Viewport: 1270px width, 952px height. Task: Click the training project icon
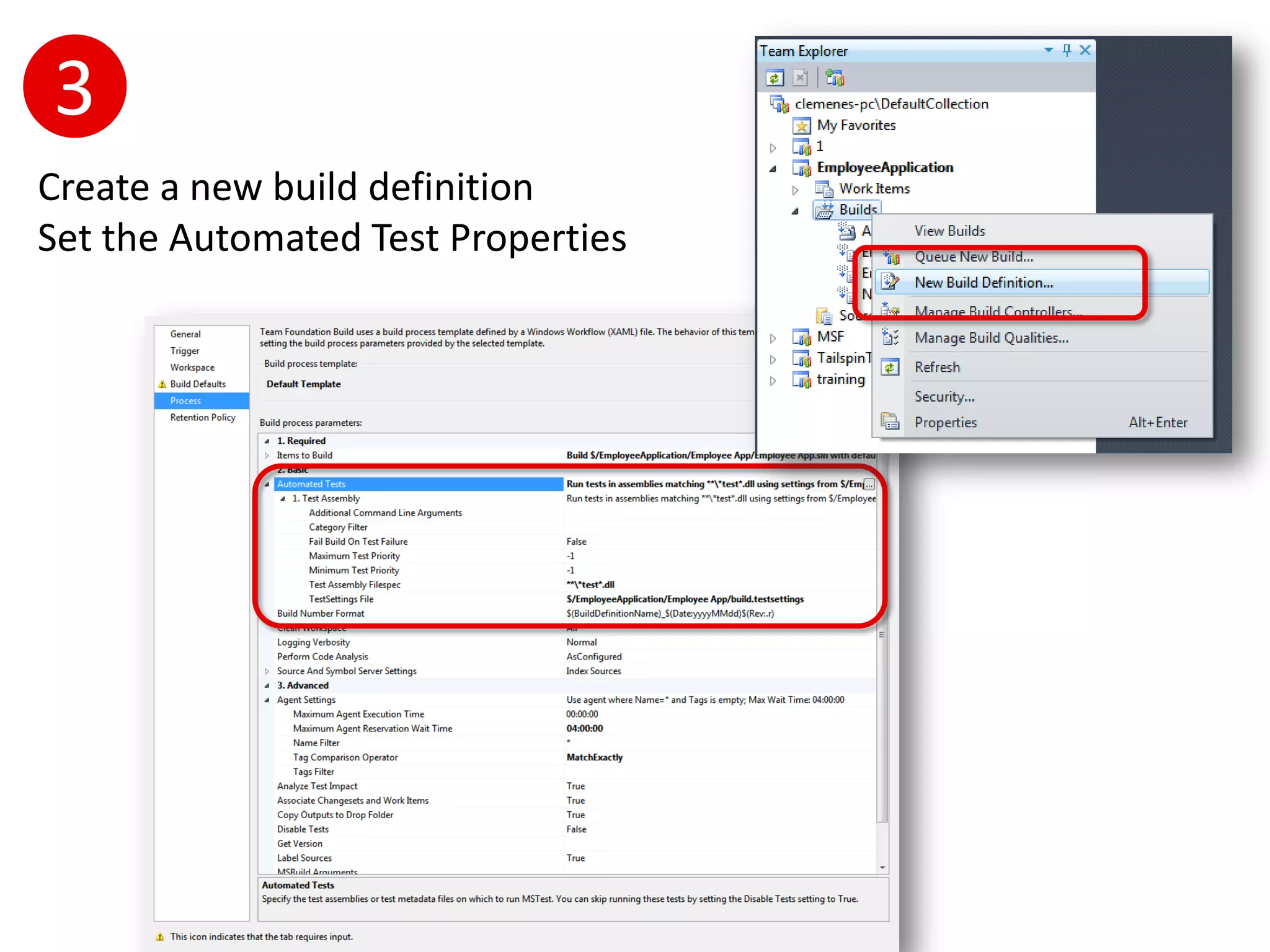coord(802,379)
